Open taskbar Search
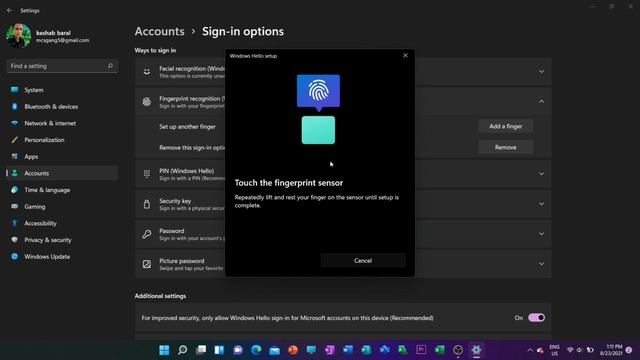 tap(182, 350)
